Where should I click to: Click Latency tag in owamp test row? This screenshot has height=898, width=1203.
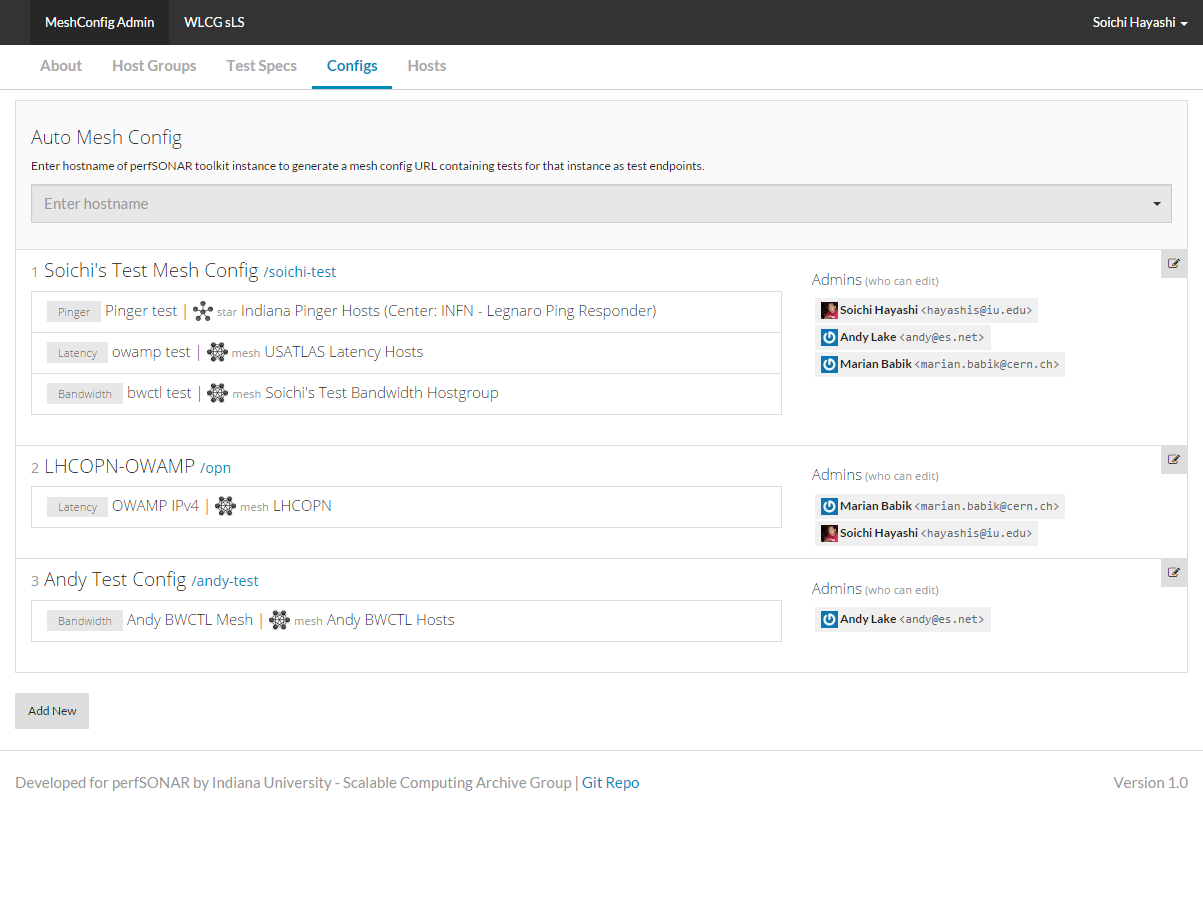click(x=77, y=353)
